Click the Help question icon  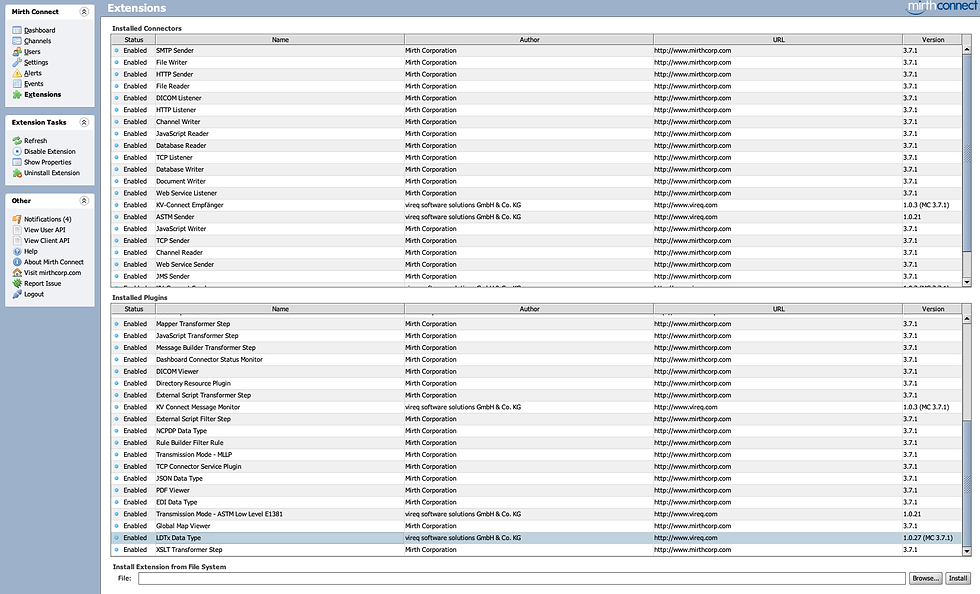[x=17, y=251]
